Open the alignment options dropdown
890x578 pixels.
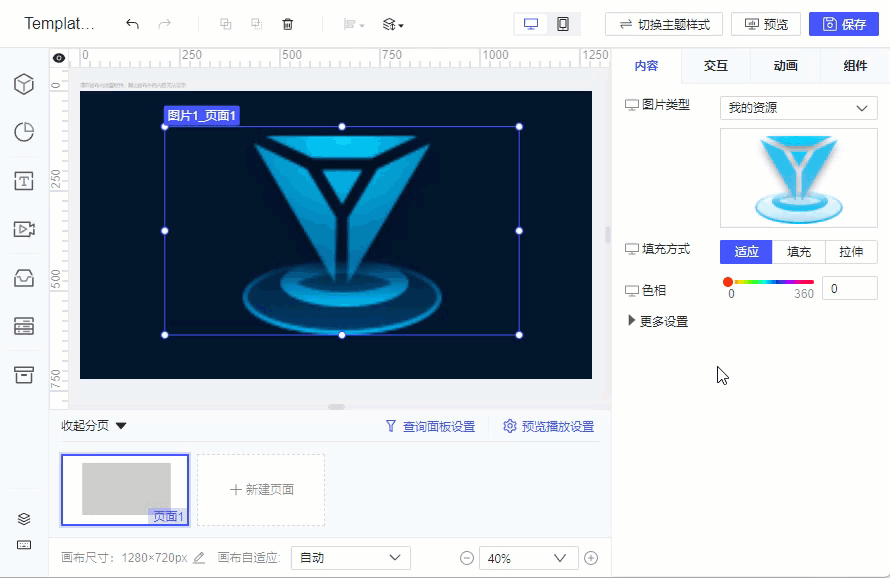click(x=354, y=24)
